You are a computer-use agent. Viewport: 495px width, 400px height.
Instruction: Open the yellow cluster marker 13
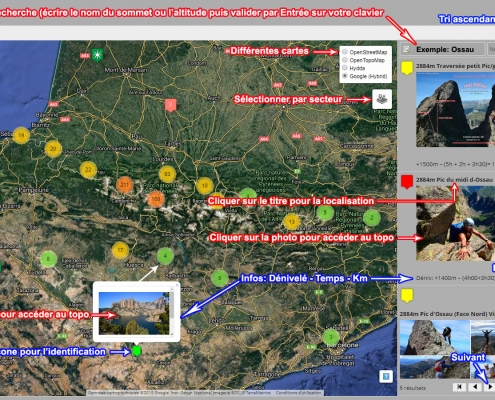click(292, 221)
